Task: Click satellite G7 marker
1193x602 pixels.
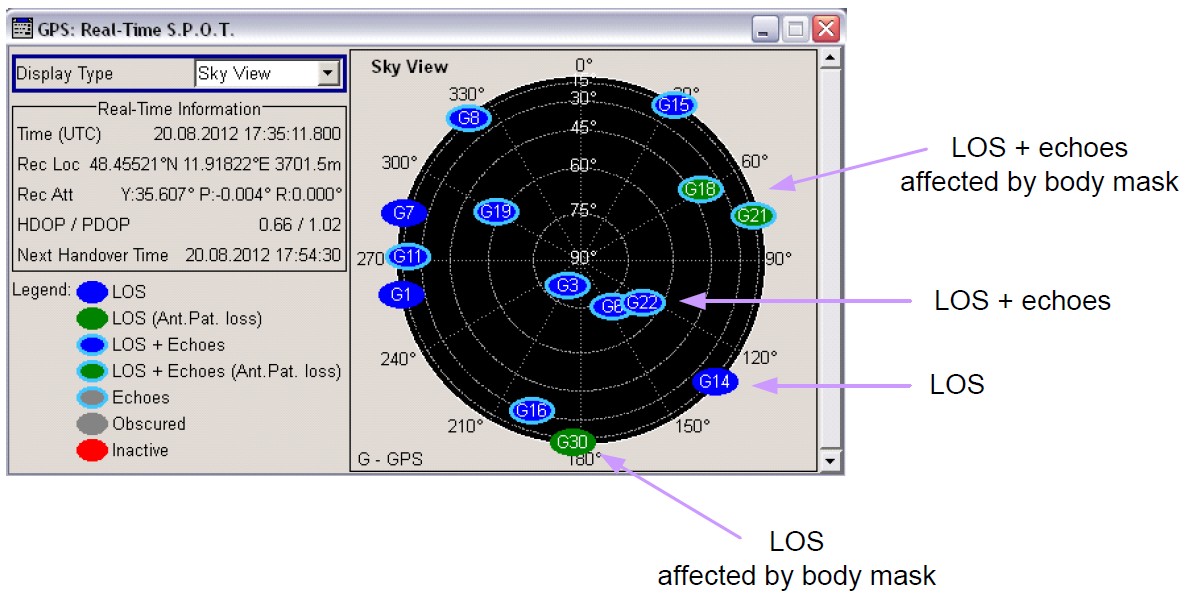Action: coord(404,213)
